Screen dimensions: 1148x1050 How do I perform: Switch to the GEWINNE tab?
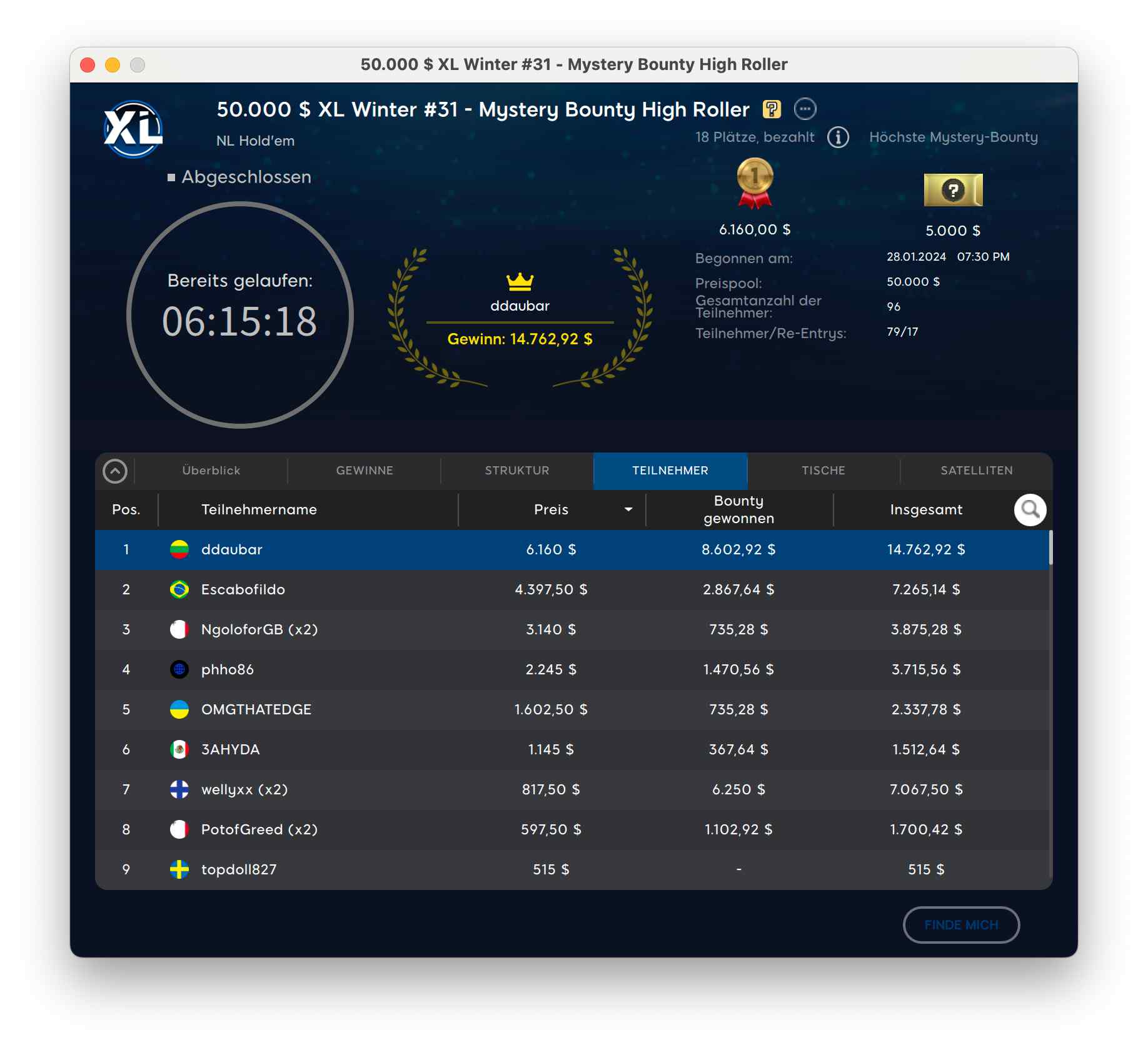pyautogui.click(x=365, y=471)
